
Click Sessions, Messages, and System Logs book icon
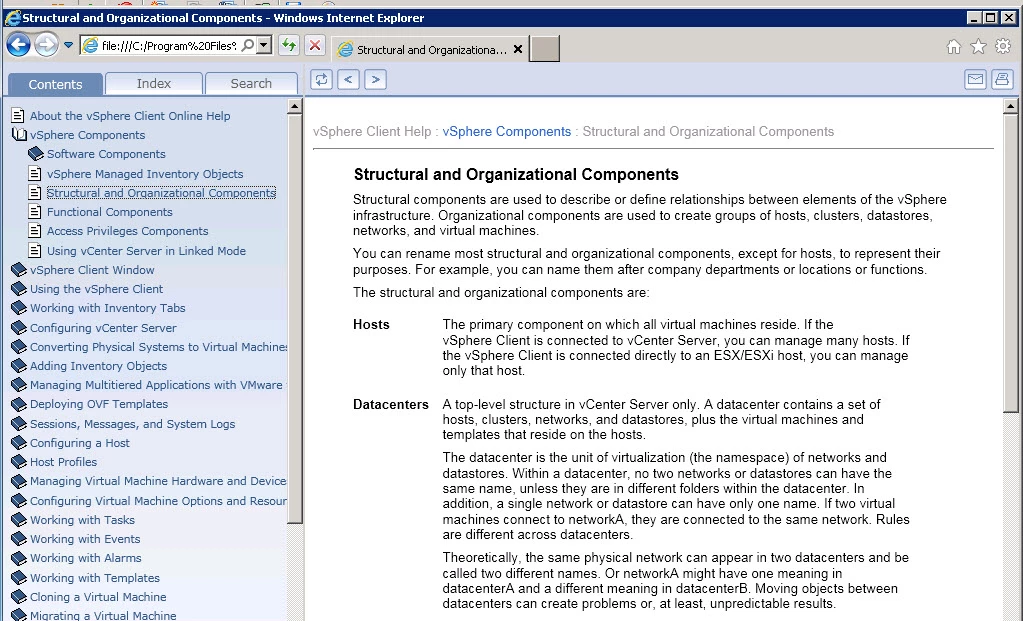[19, 423]
